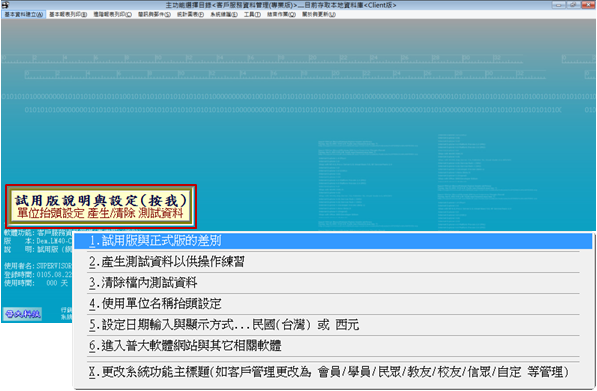Click the 普大科技 logo button
Viewport: 597px width, 391px height.
point(22,314)
